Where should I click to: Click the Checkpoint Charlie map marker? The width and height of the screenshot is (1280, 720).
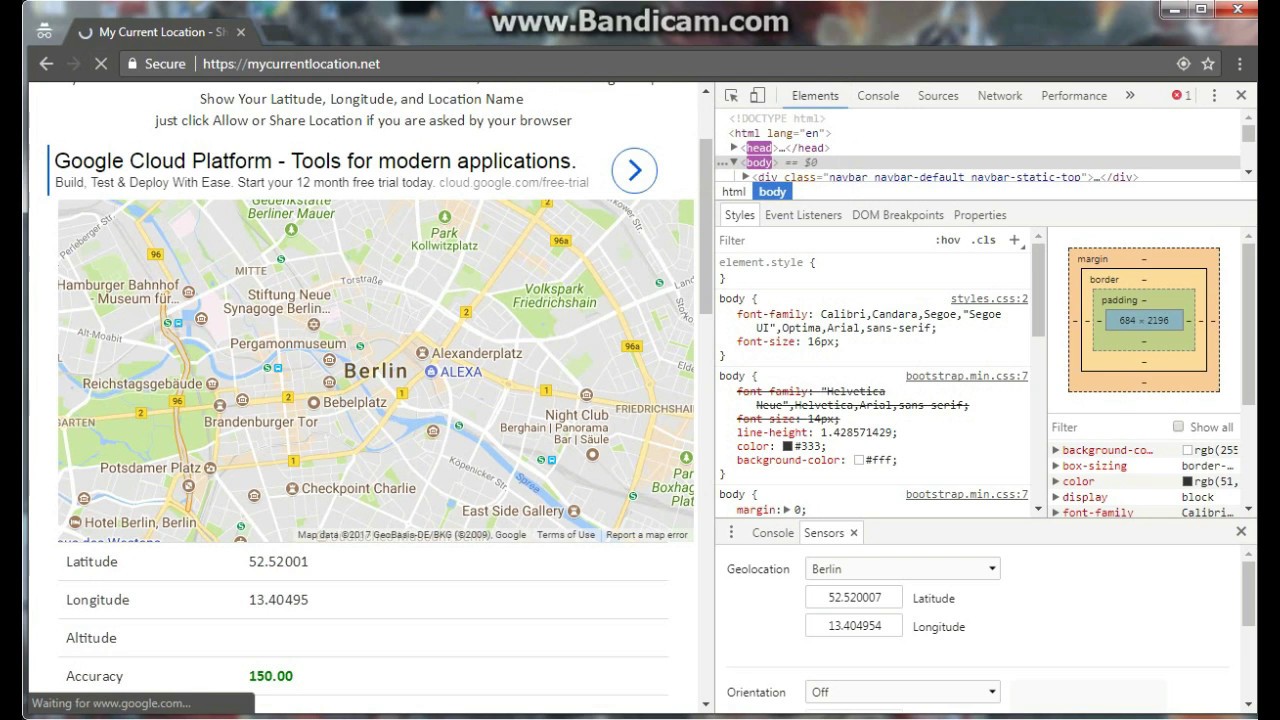click(x=292, y=489)
